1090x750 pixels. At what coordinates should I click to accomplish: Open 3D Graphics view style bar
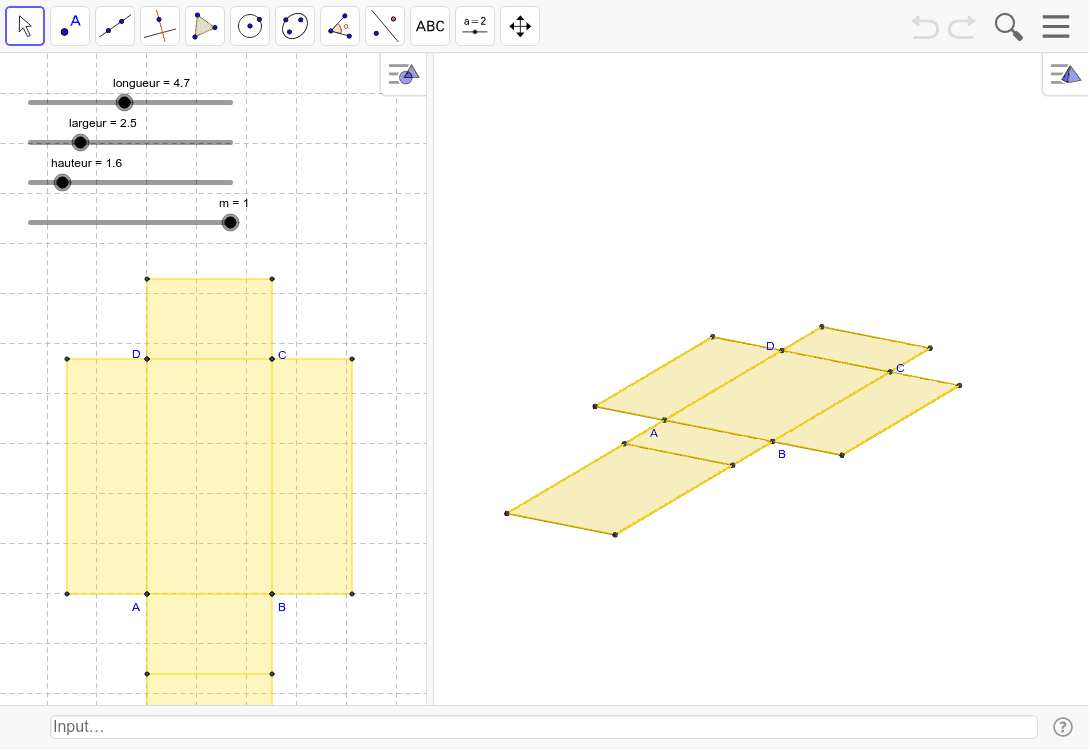point(1066,74)
